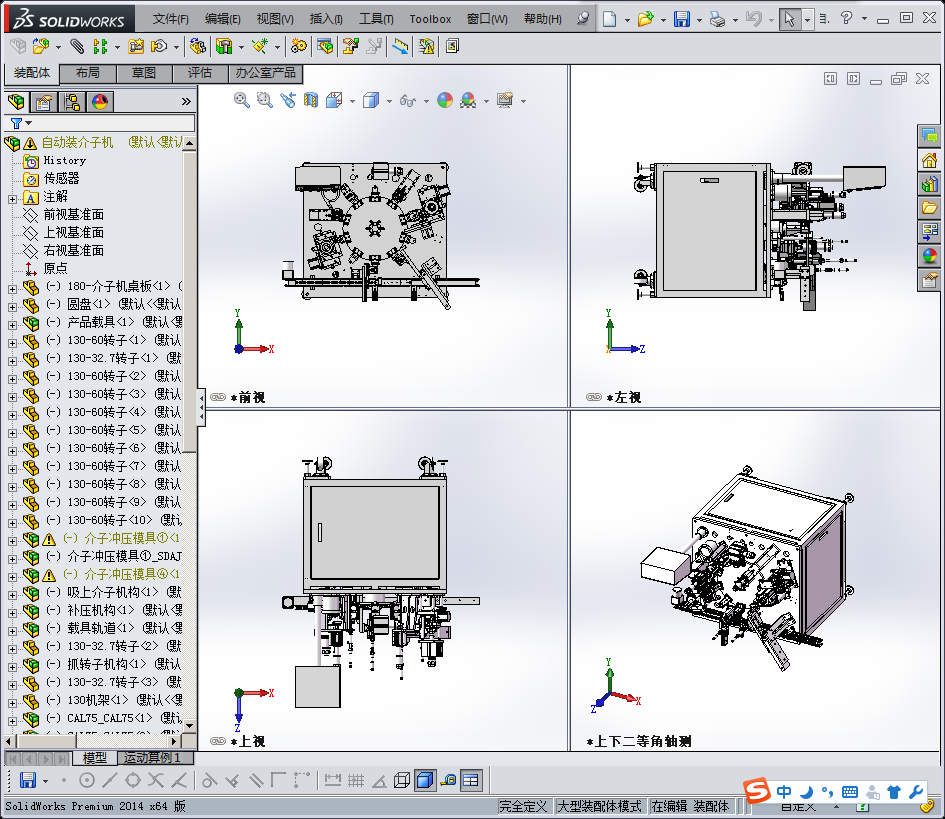Click the *左视 view label link
Image resolution: width=945 pixels, height=819 pixels.
[623, 397]
